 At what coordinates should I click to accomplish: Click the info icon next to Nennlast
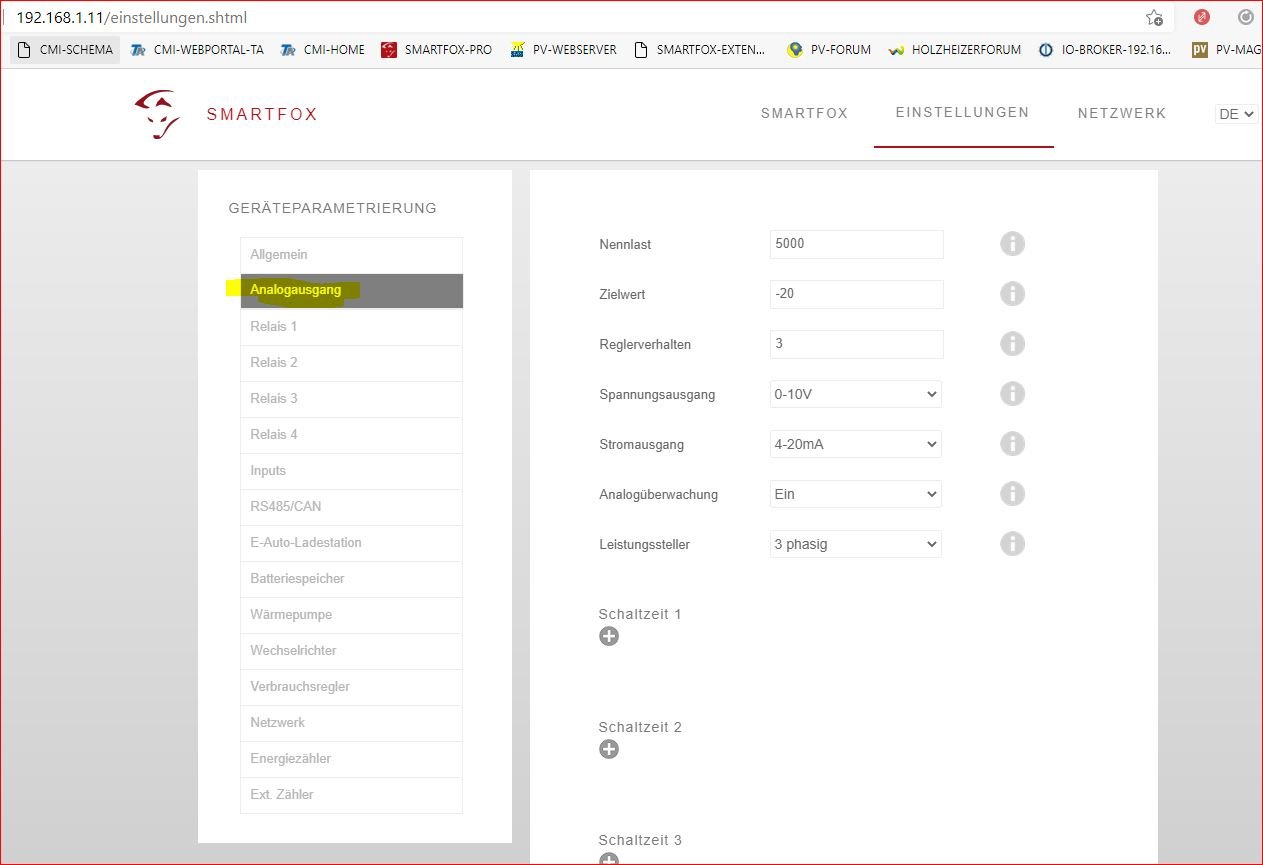coord(1012,244)
